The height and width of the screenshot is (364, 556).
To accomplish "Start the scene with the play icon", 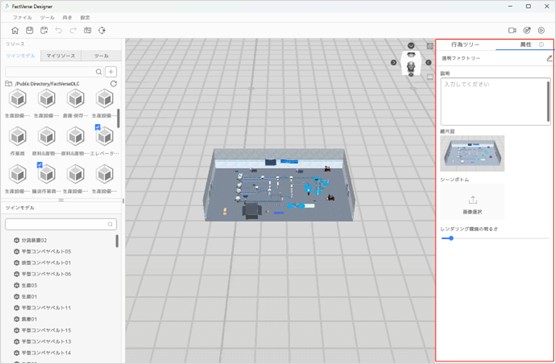I will click(541, 30).
